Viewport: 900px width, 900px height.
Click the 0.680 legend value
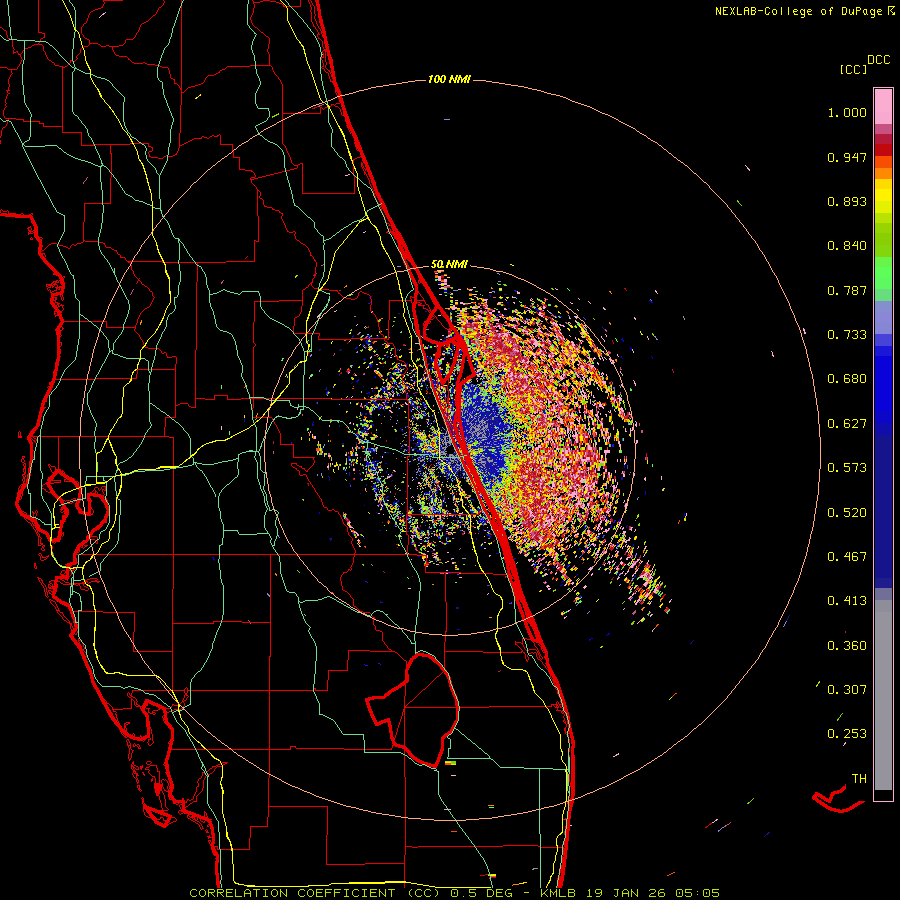pyautogui.click(x=847, y=379)
